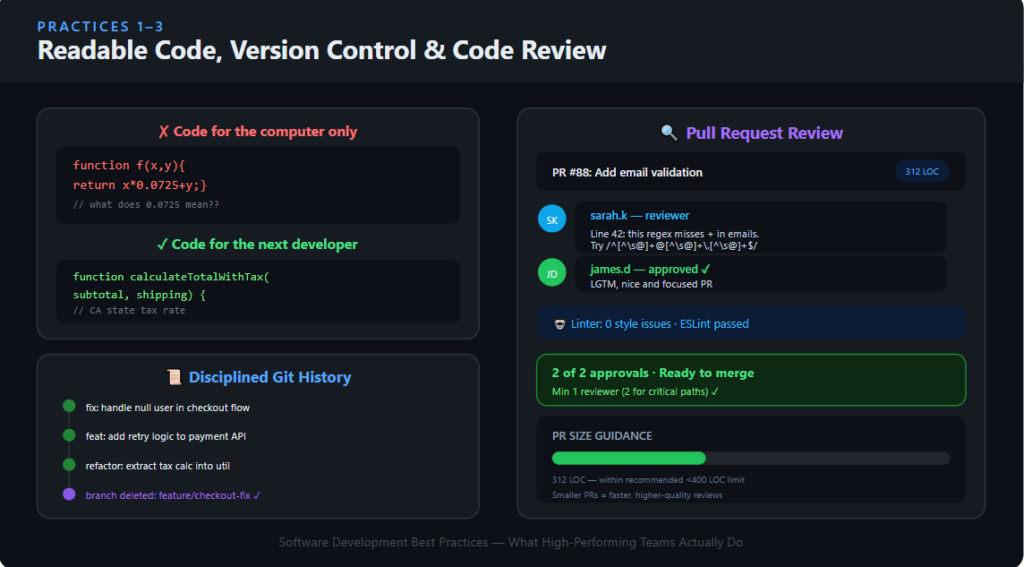Click the JD reviewer avatar
The width and height of the screenshot is (1024, 567).
tap(552, 272)
